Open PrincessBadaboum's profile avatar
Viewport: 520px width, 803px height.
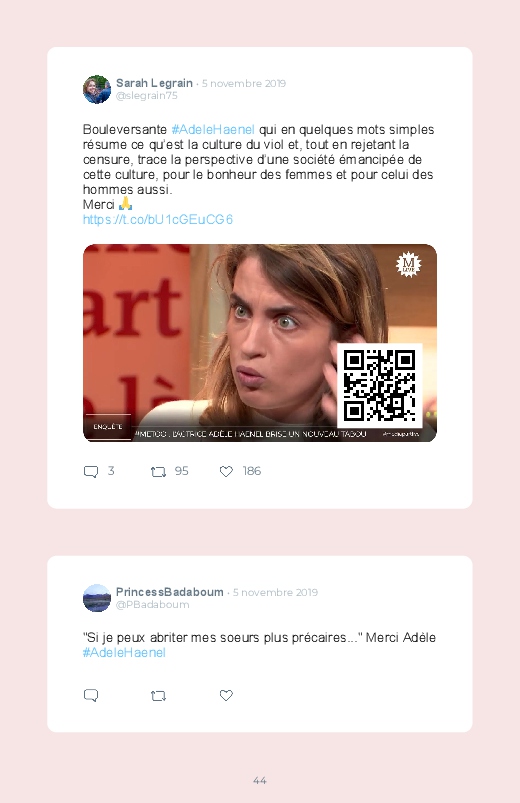(x=97, y=598)
